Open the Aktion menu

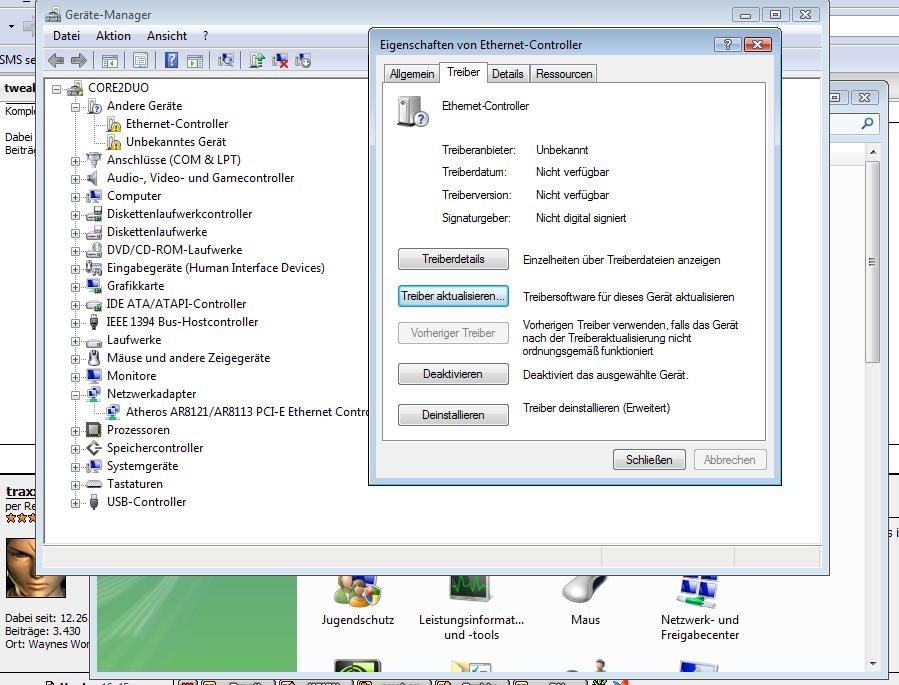pos(113,36)
